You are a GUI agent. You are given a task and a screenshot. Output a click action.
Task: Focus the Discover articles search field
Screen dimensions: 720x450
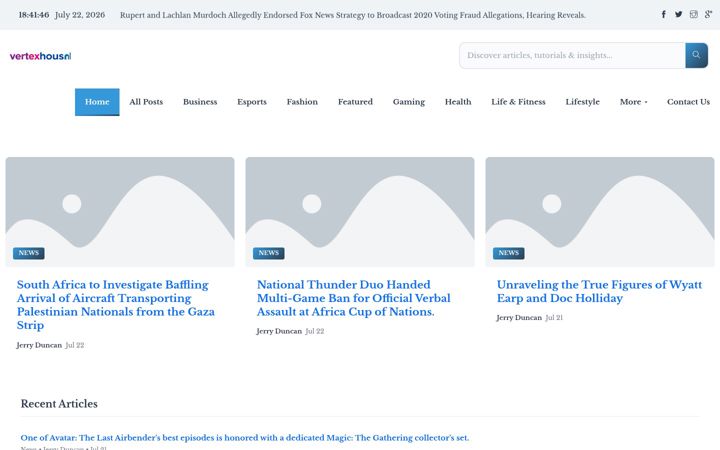(572, 55)
